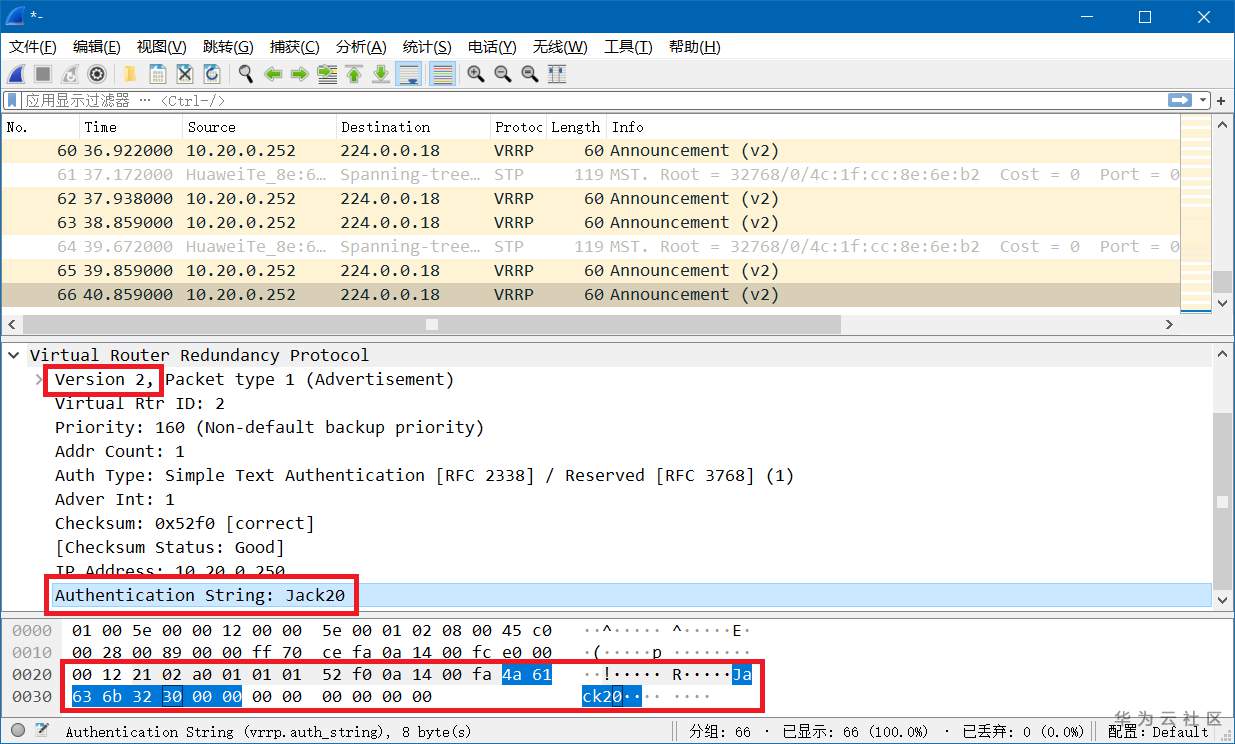Click packet list horizontal scrollbar thumb
This screenshot has width=1235, height=744.
click(x=431, y=325)
